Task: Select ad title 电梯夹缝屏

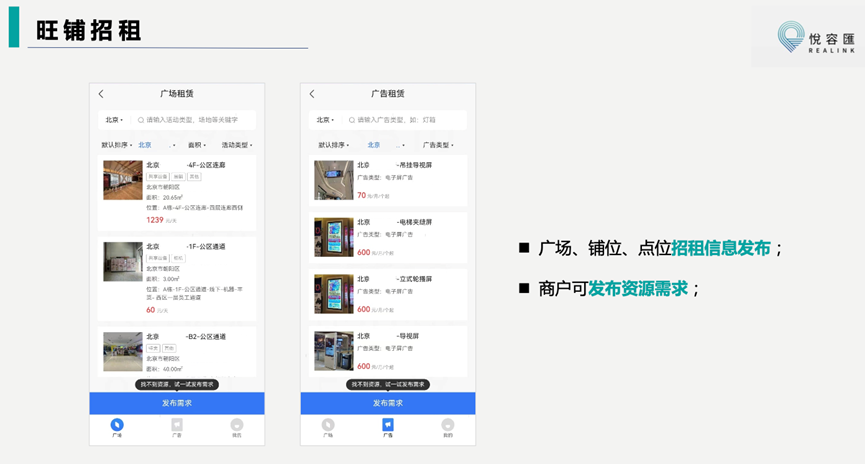Action: (x=395, y=222)
